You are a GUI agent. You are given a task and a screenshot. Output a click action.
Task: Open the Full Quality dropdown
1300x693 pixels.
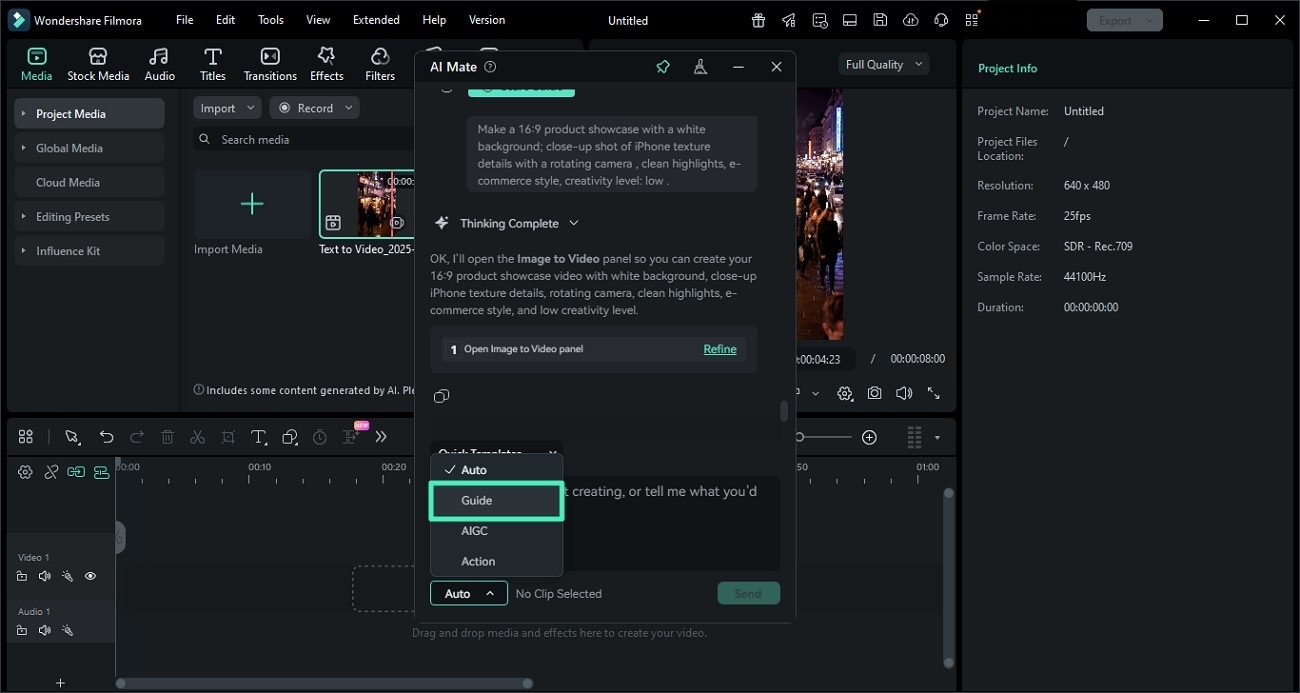coord(884,64)
